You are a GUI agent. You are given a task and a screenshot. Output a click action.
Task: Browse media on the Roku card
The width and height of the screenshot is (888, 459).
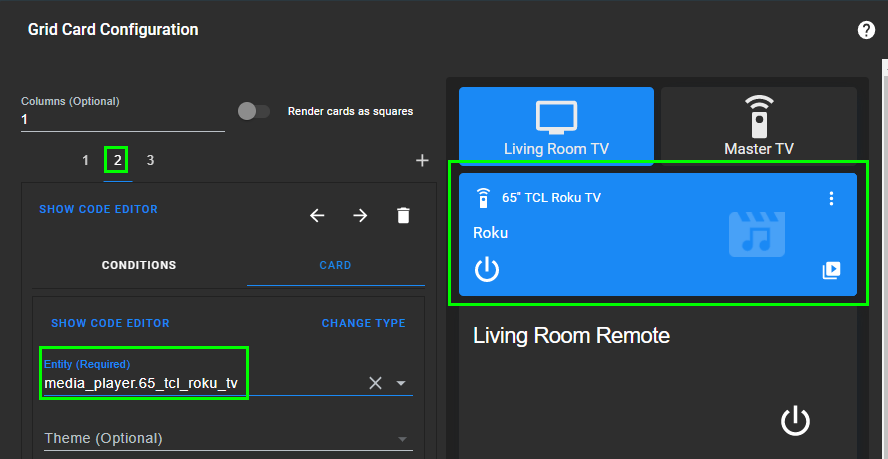[x=831, y=271]
